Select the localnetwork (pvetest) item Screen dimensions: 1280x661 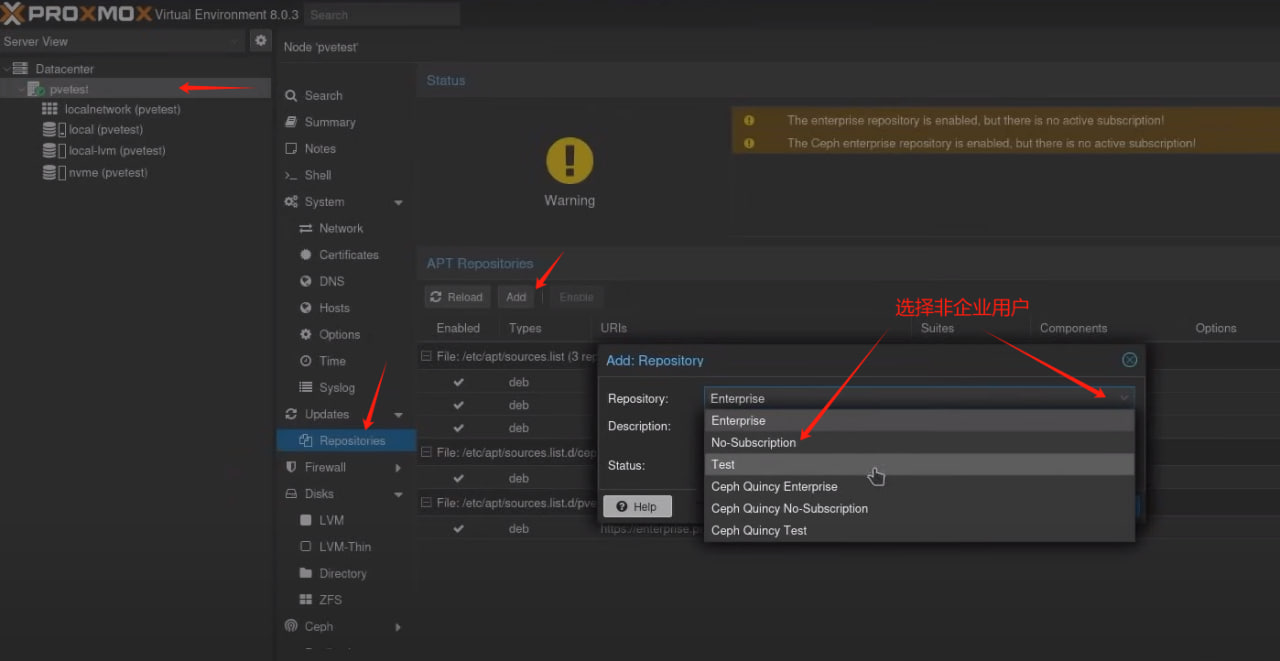(x=122, y=109)
